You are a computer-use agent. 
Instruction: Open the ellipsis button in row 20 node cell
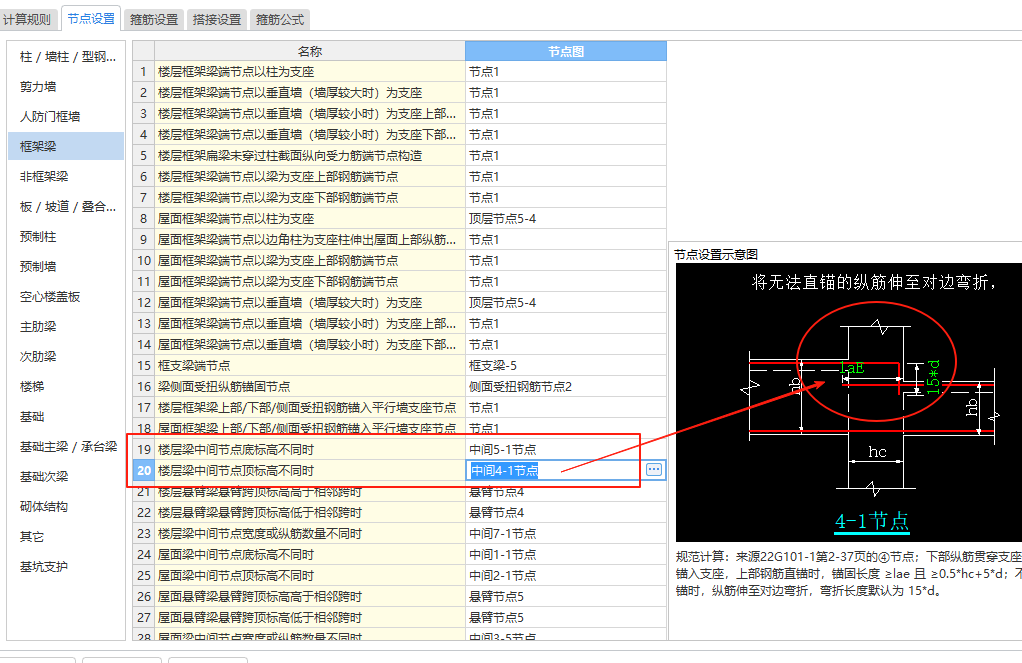pos(654,469)
